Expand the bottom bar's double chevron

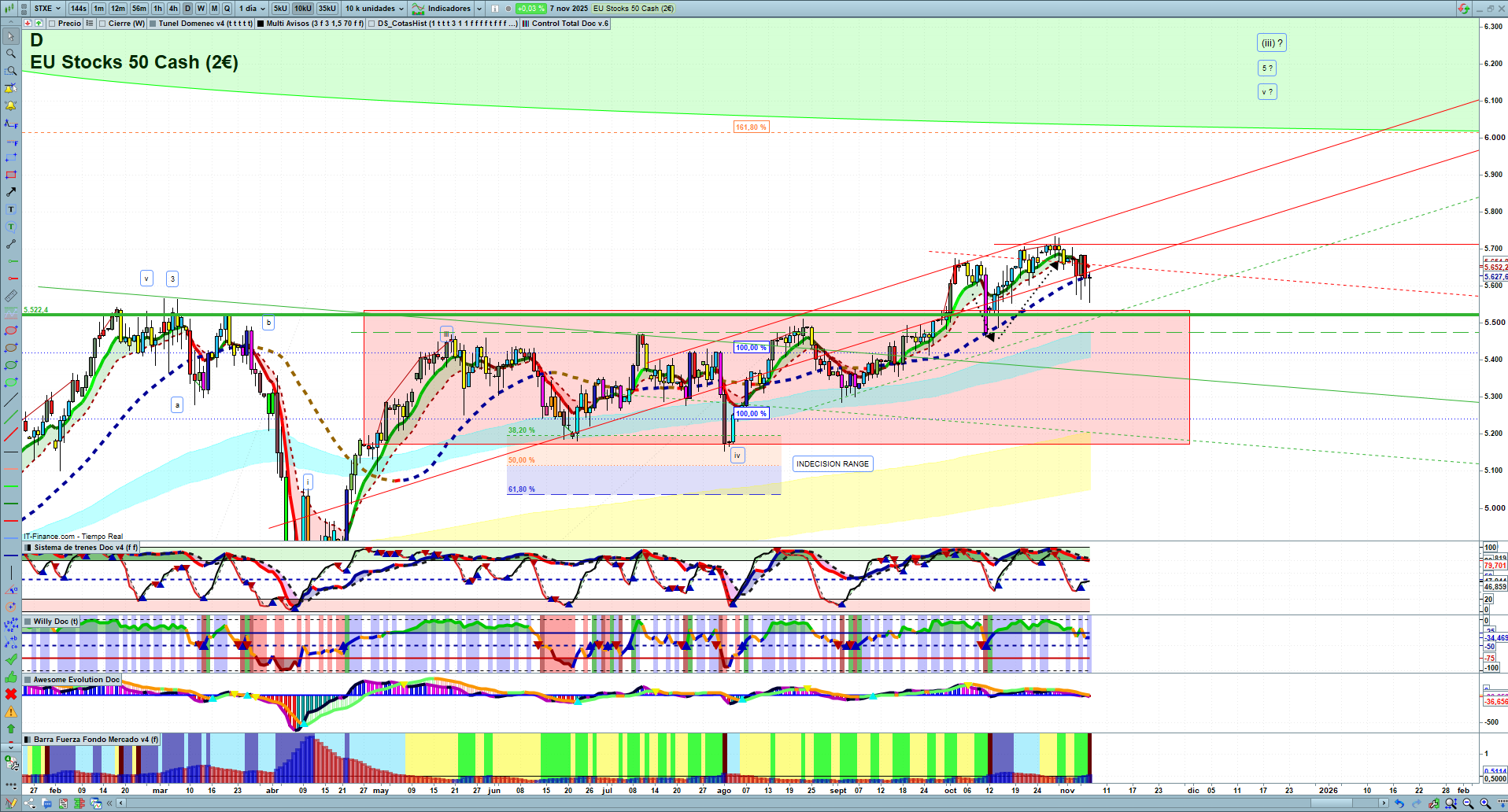pyautogui.click(x=109, y=803)
